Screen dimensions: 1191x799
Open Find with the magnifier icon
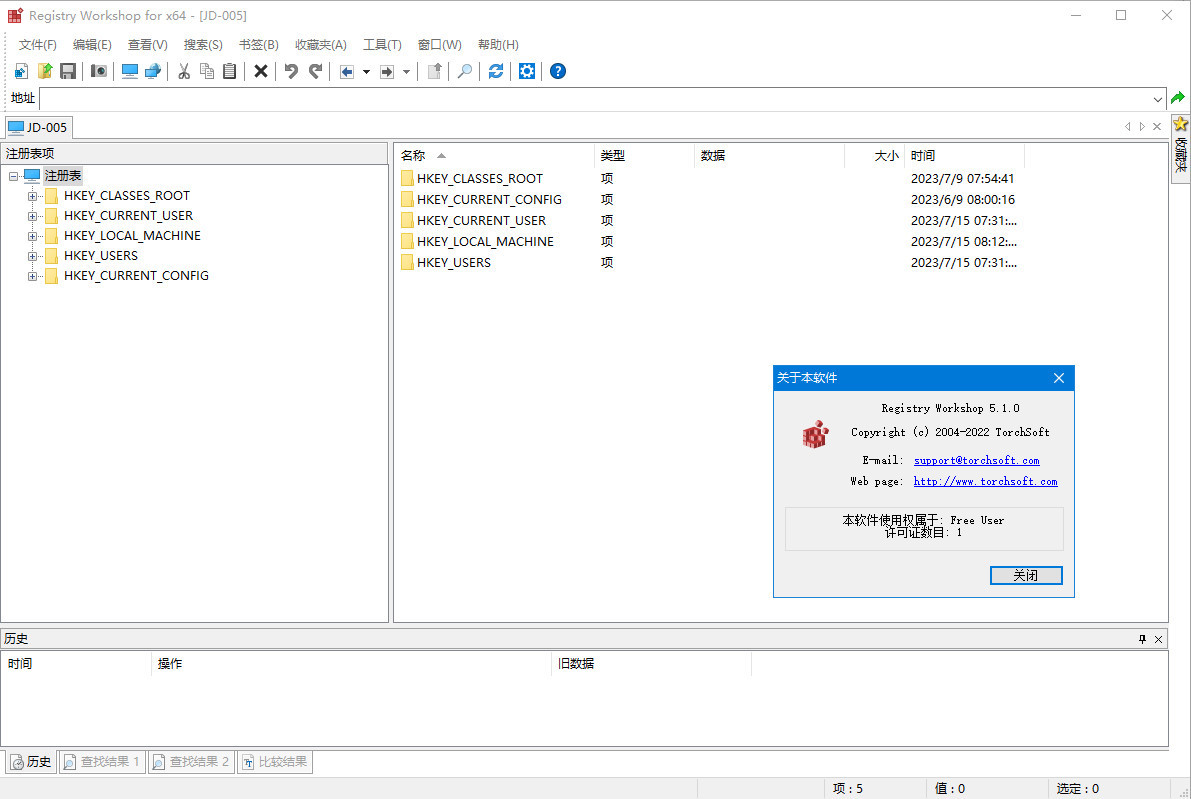465,71
